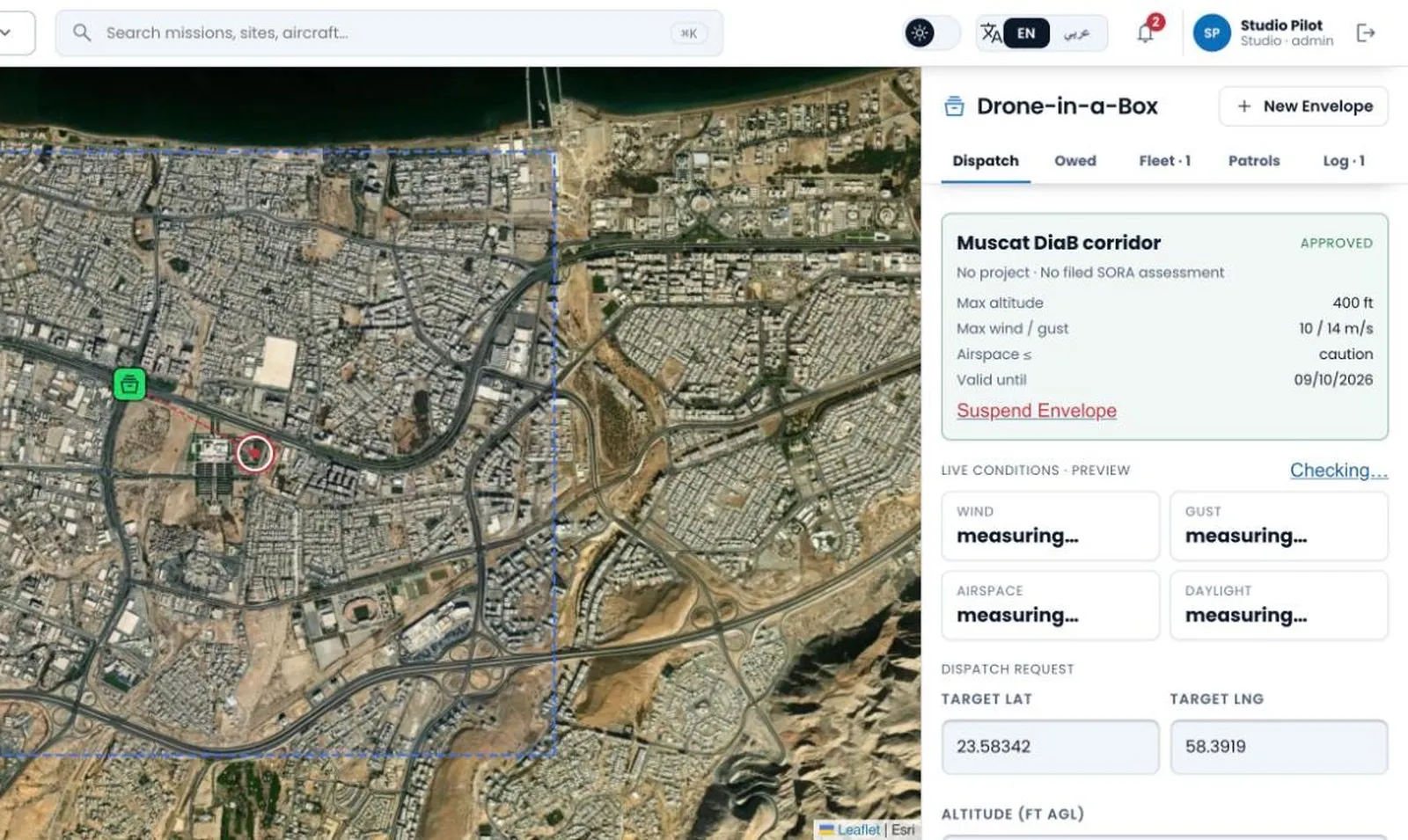Switch language to Arabic
1408x840 pixels.
tap(1076, 33)
